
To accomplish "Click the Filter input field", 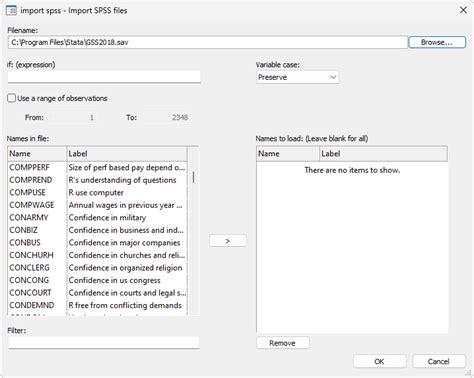I will [104, 342].
